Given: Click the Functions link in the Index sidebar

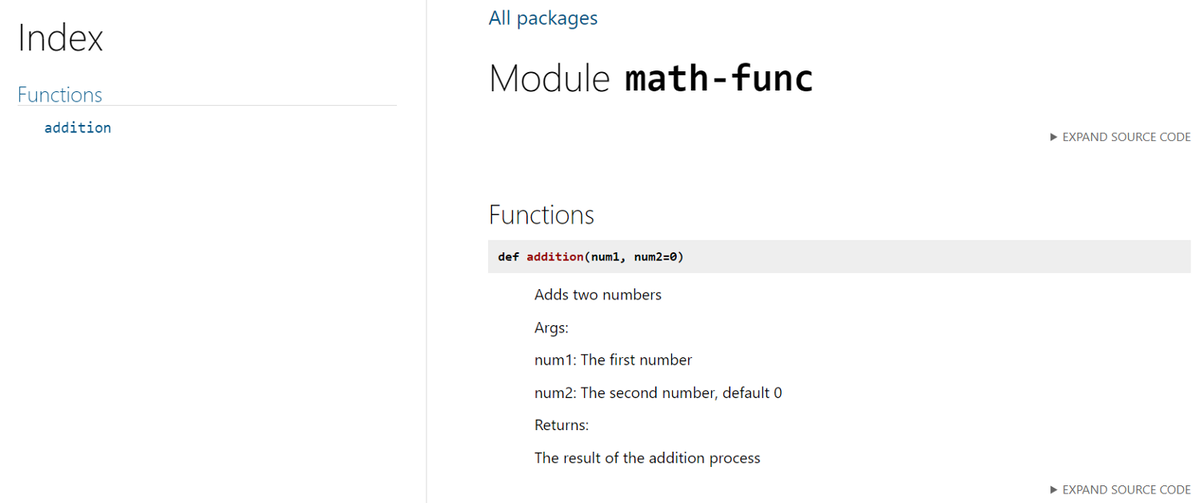Looking at the screenshot, I should (x=60, y=95).
